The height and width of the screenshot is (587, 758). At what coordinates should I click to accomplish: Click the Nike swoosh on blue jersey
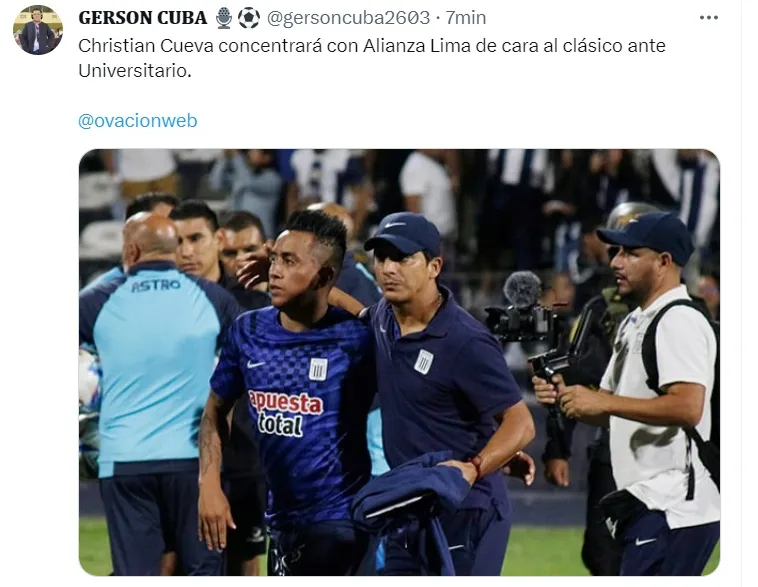[256, 364]
